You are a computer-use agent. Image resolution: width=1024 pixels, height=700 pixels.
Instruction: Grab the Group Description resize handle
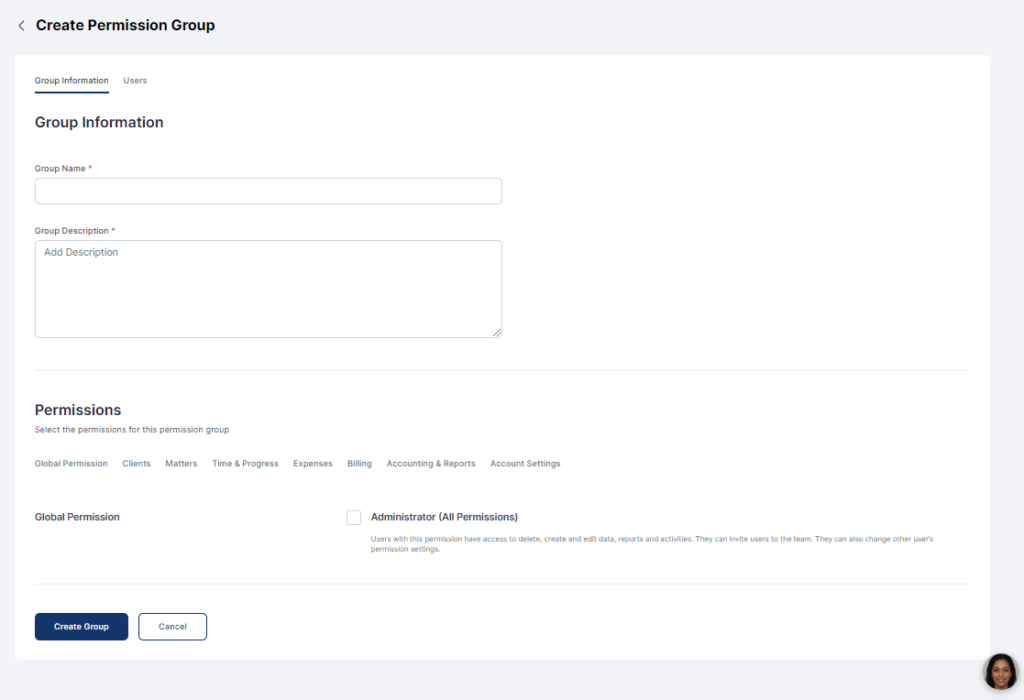coord(496,332)
